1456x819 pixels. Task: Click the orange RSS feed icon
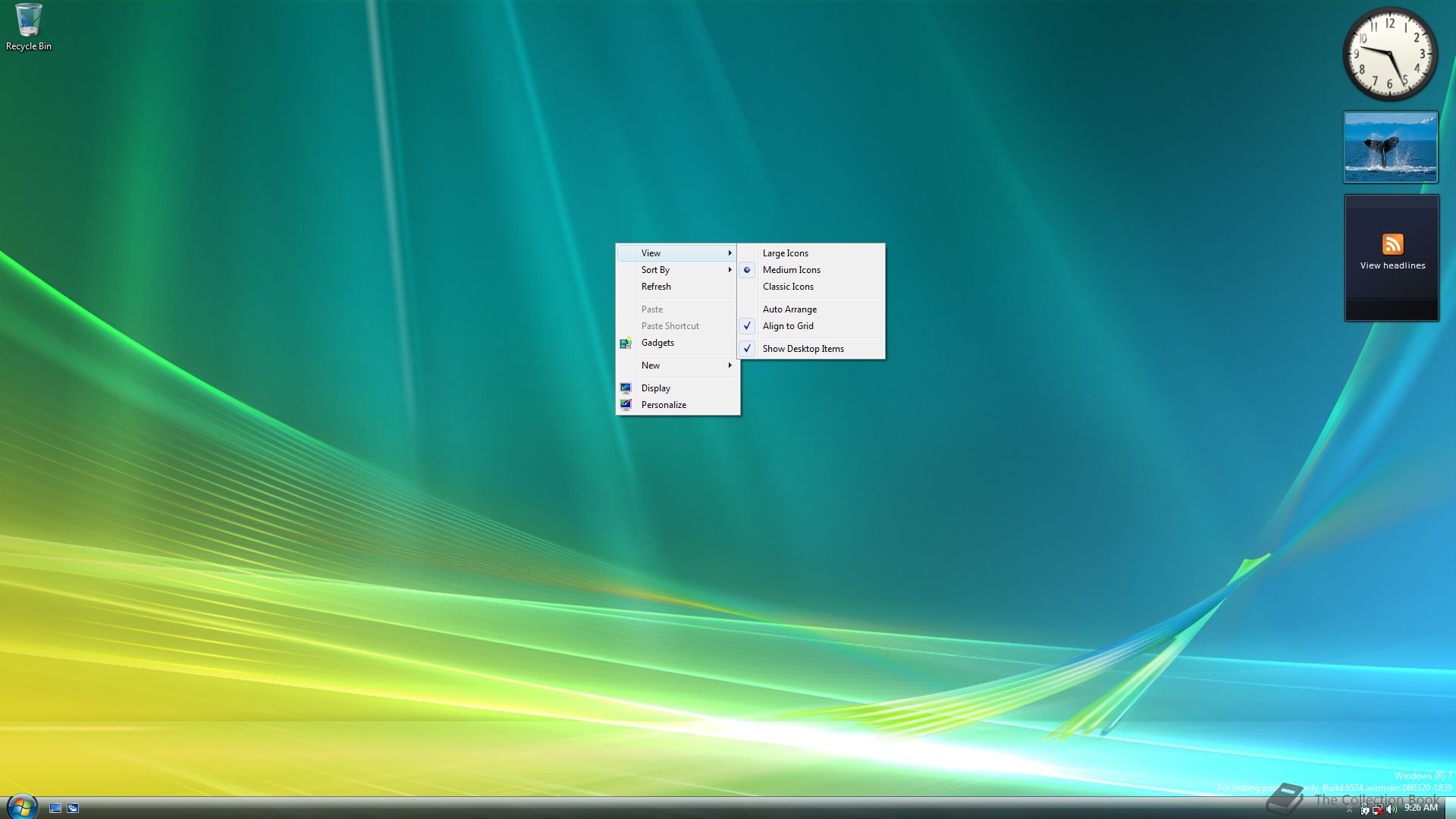pos(1392,244)
